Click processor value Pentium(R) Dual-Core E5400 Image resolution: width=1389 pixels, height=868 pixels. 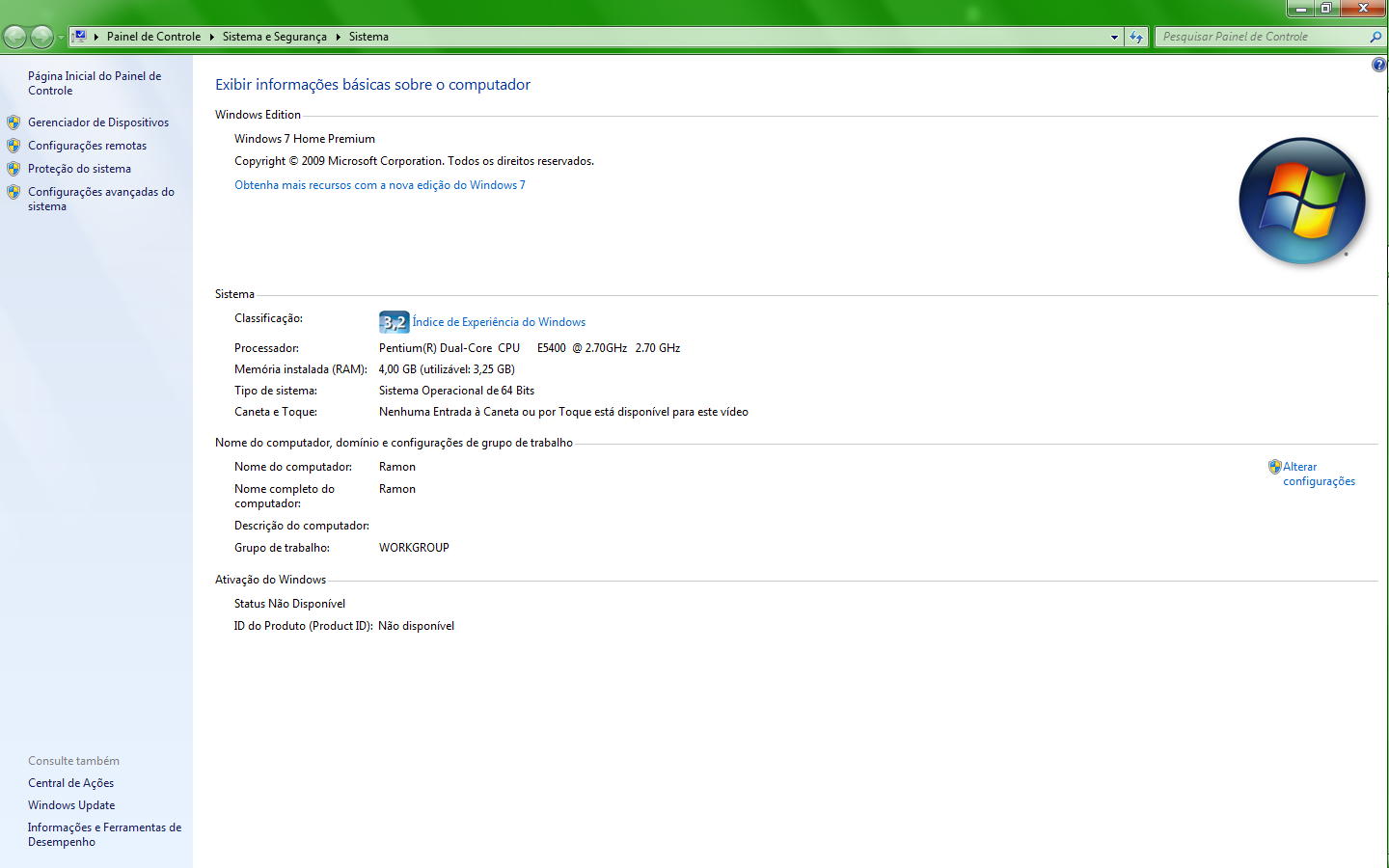pyautogui.click(x=530, y=348)
